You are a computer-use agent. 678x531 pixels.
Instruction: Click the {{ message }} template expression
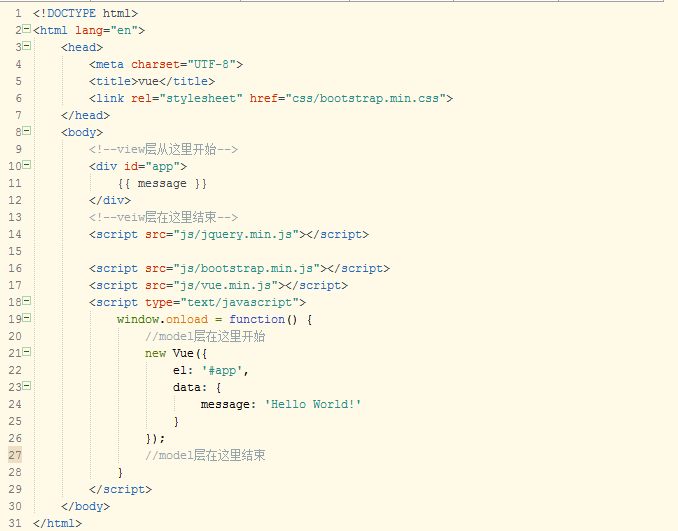click(162, 184)
